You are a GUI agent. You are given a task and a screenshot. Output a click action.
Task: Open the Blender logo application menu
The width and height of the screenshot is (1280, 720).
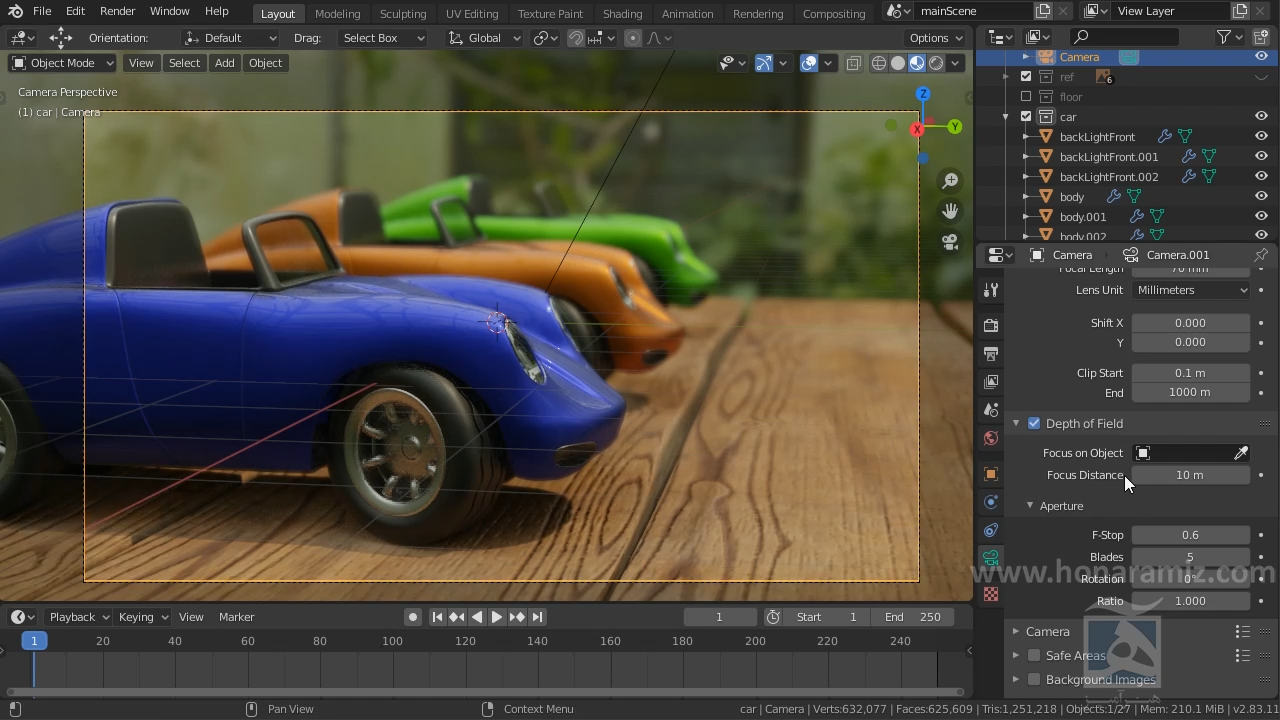15,11
